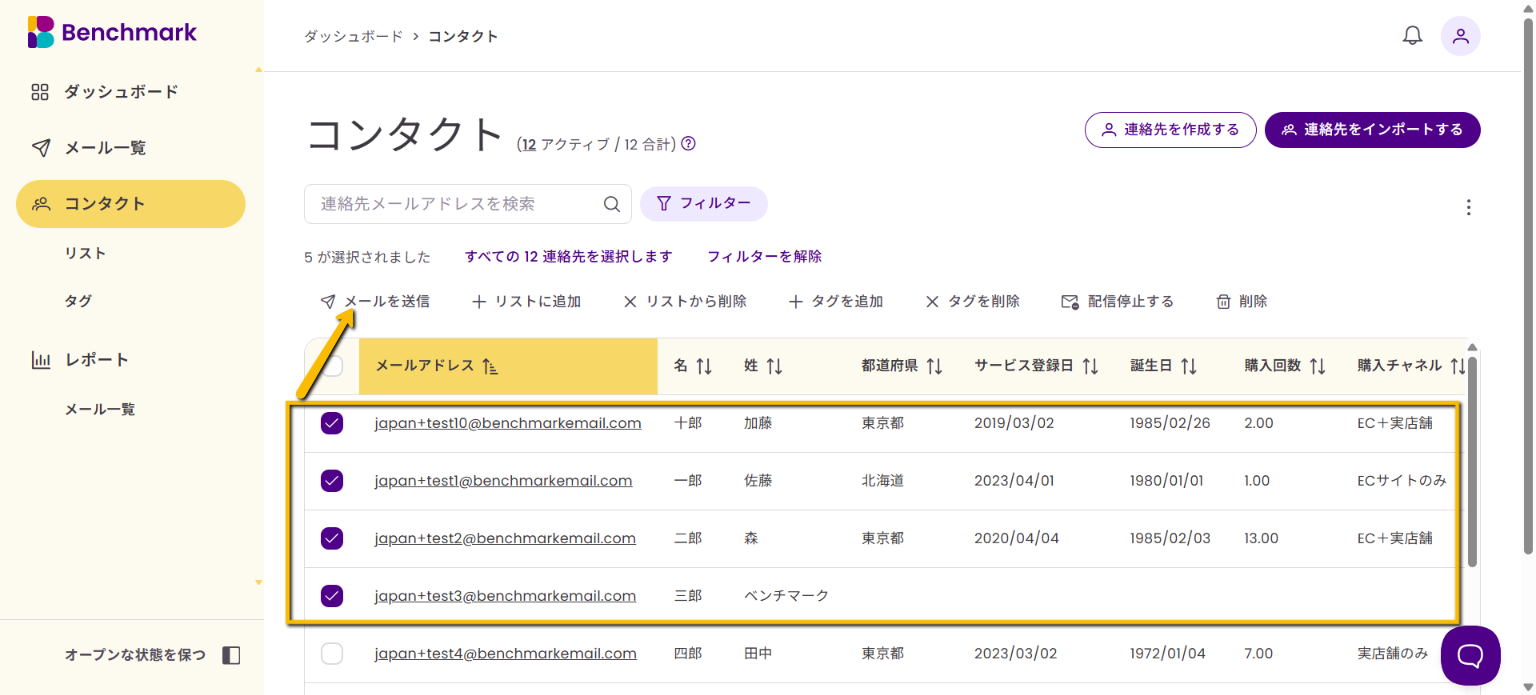Screen dimensions: 1536x695
Task: Sort by メールアドレス column sort icon
Action: (490, 366)
